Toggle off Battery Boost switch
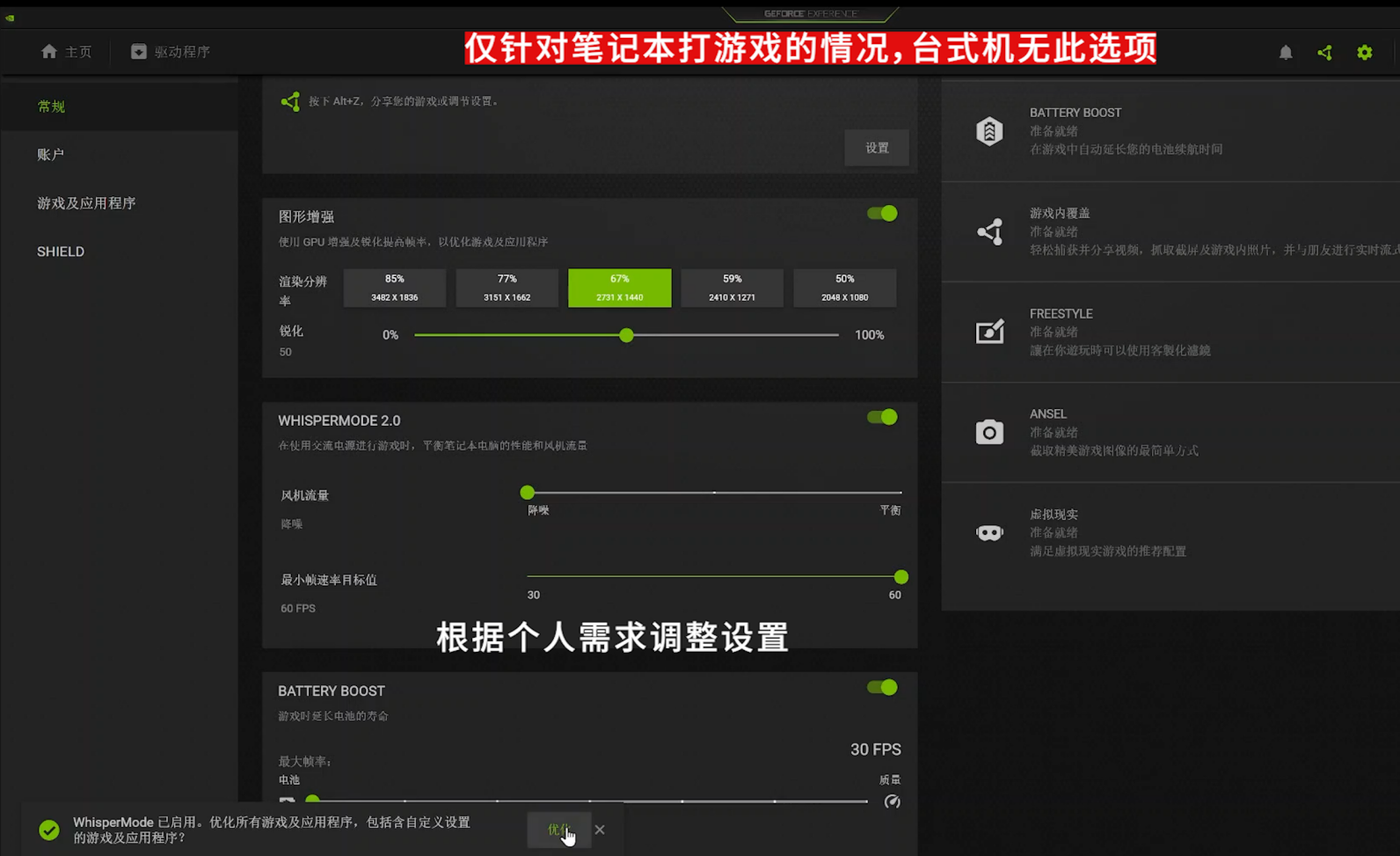Image resolution: width=1400 pixels, height=856 pixels. click(x=882, y=687)
